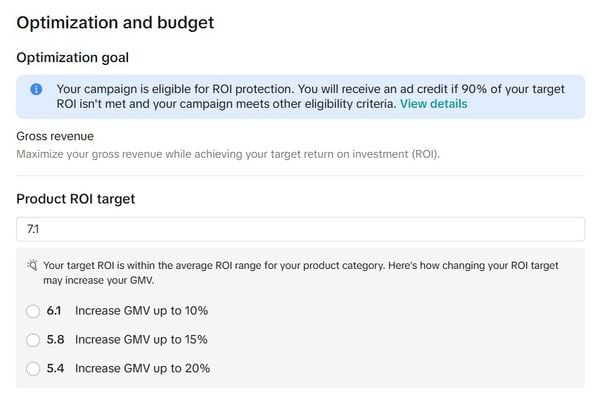Click the lightbulb tip icon

click(x=33, y=265)
